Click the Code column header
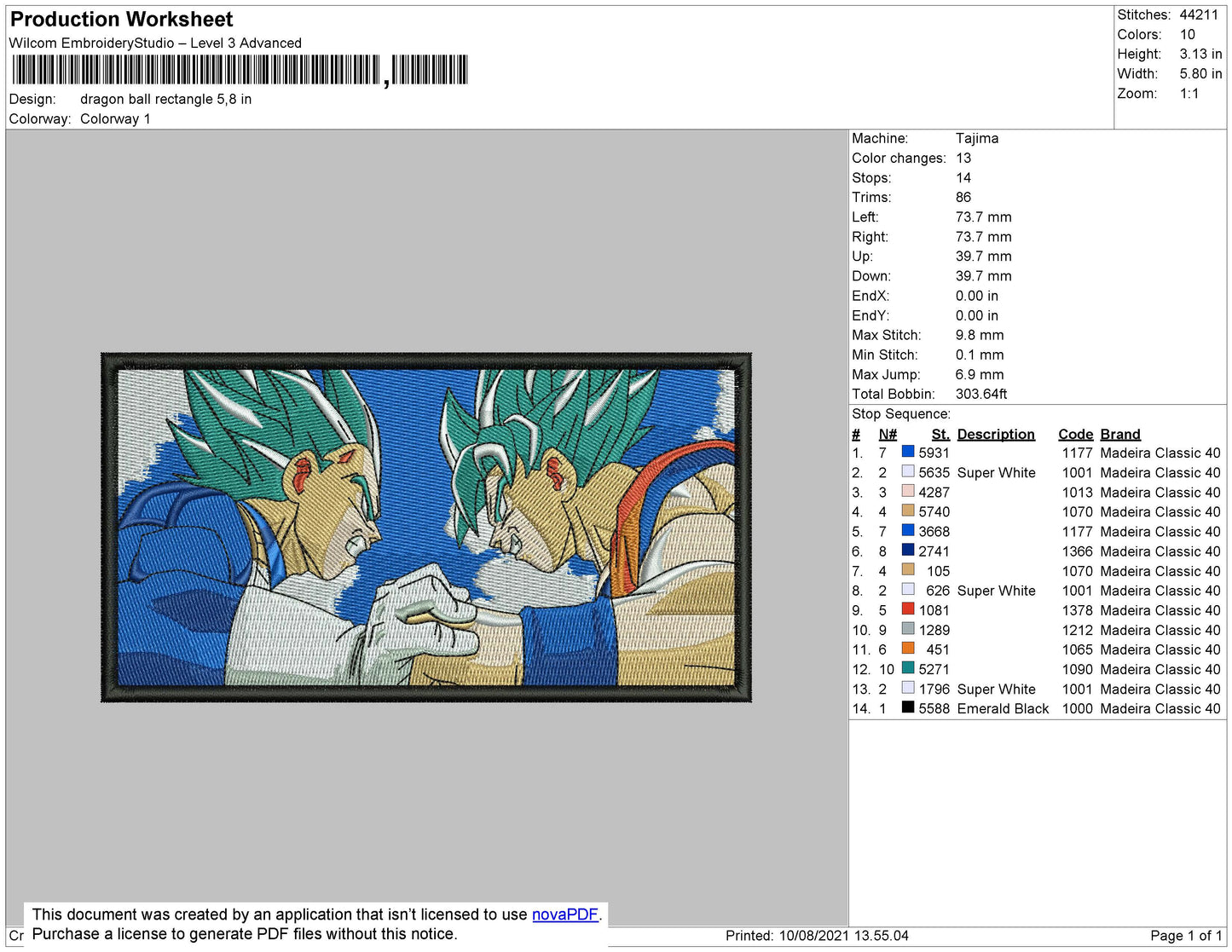 point(1075,434)
